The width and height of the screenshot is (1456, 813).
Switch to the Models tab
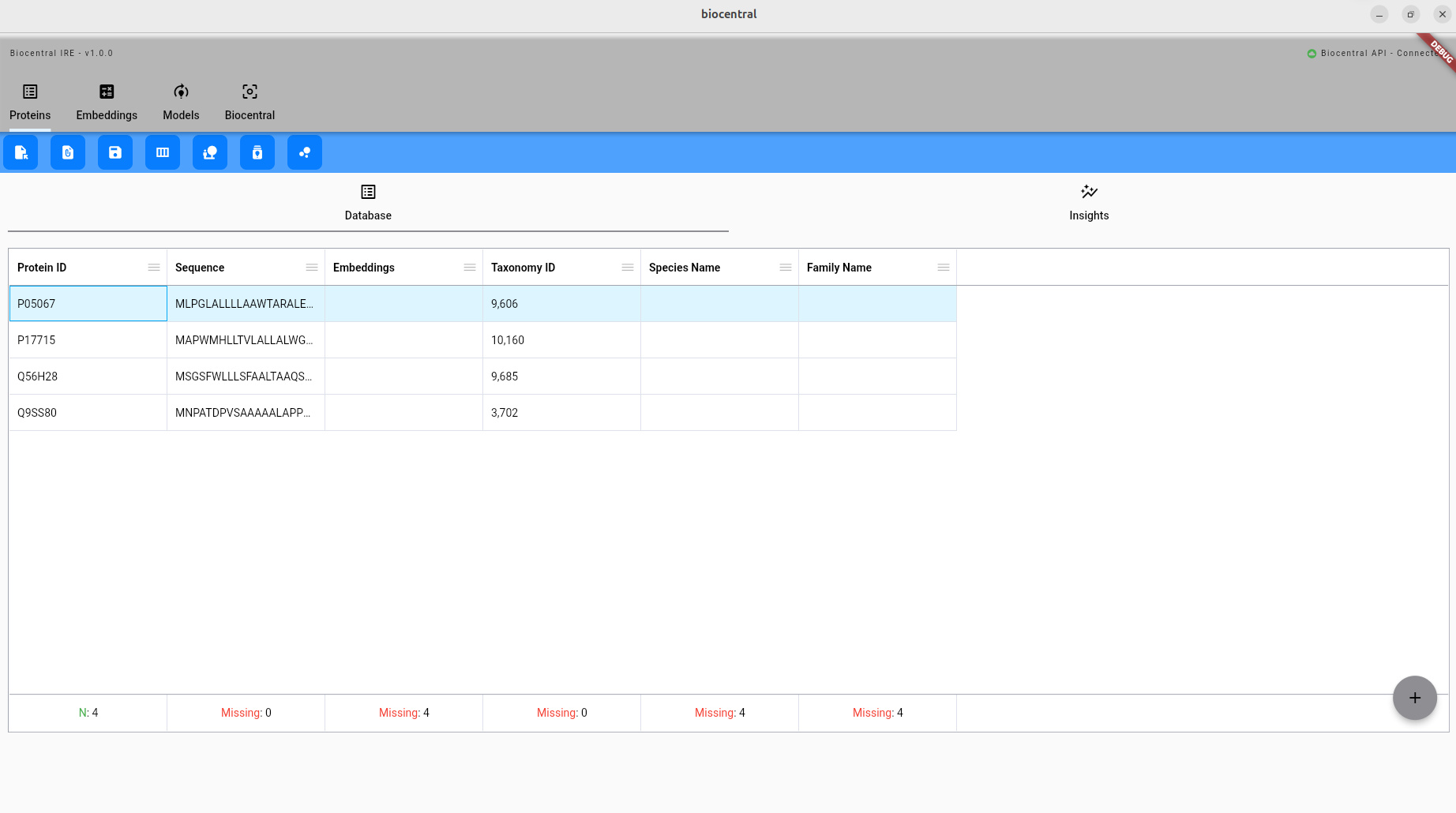[181, 103]
